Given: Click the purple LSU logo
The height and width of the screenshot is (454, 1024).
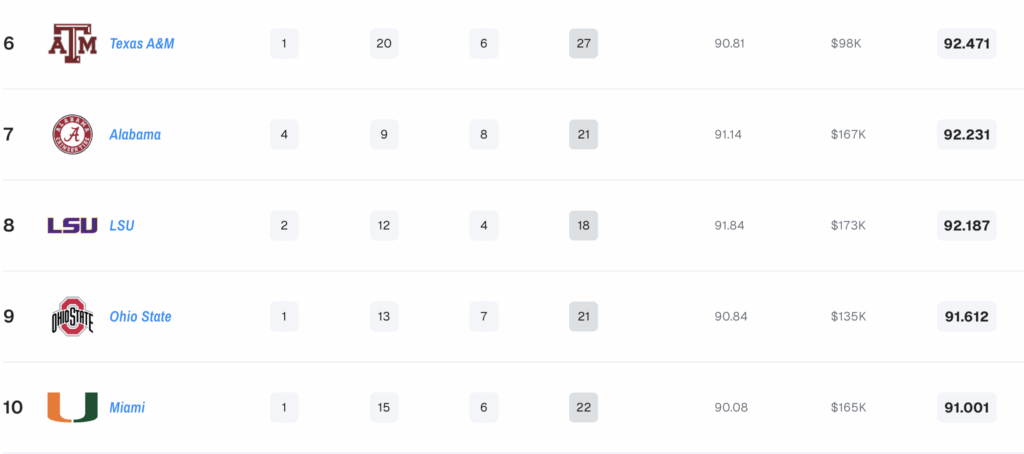Looking at the screenshot, I should [x=72, y=225].
